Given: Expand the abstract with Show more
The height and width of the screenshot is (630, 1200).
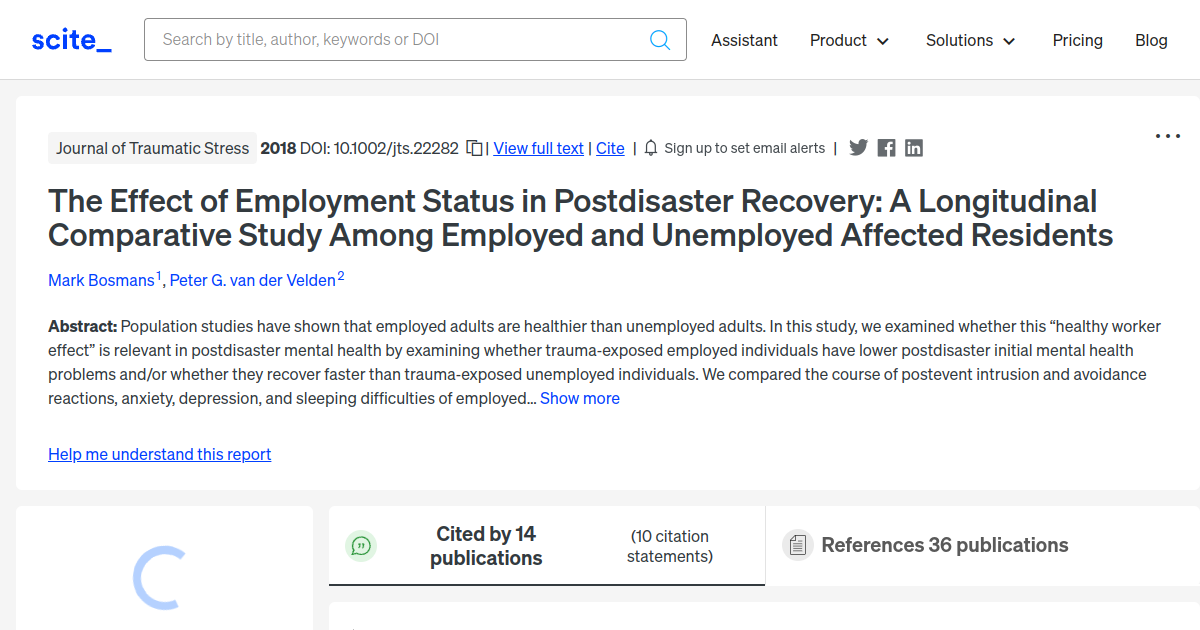Looking at the screenshot, I should point(580,398).
